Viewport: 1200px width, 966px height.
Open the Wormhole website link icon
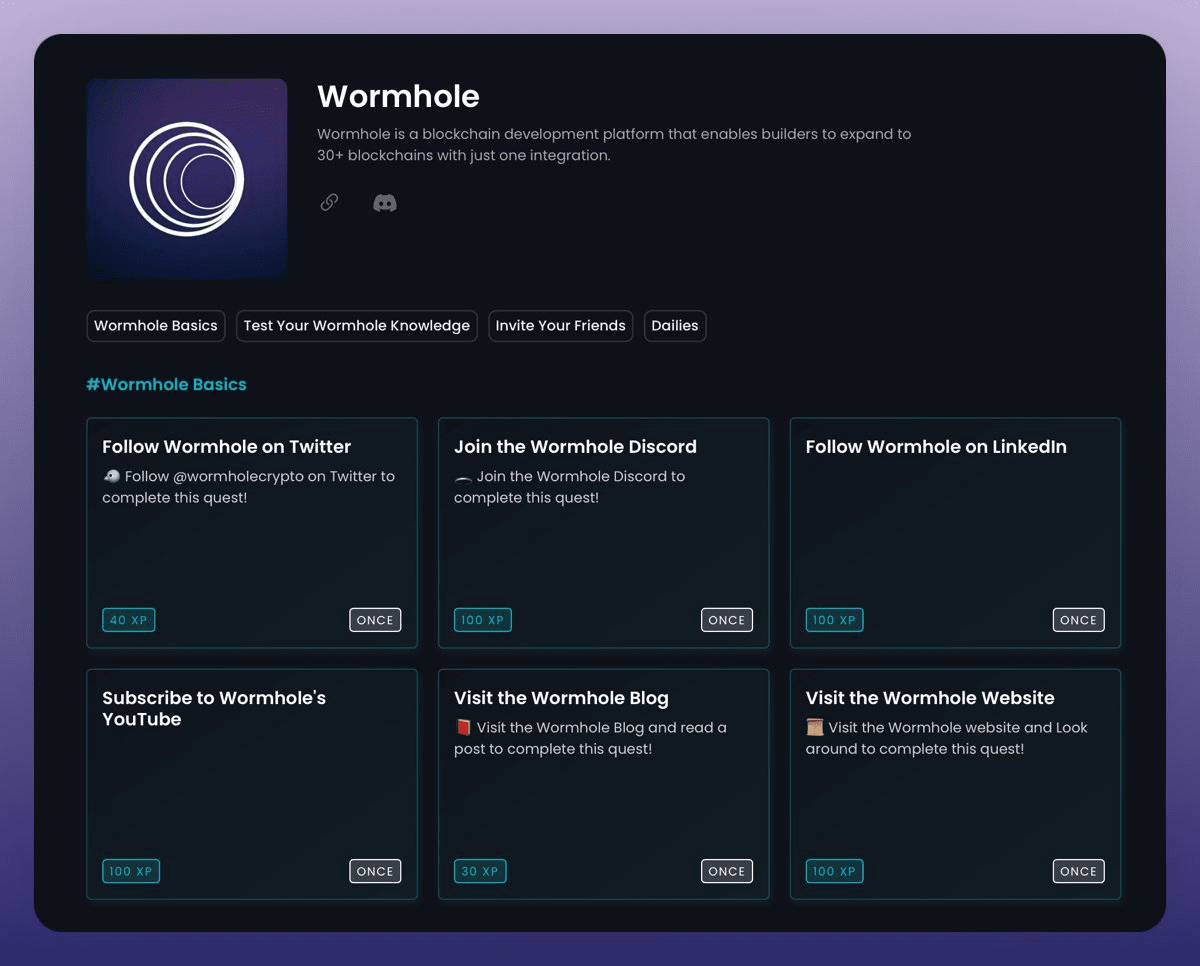(x=329, y=203)
